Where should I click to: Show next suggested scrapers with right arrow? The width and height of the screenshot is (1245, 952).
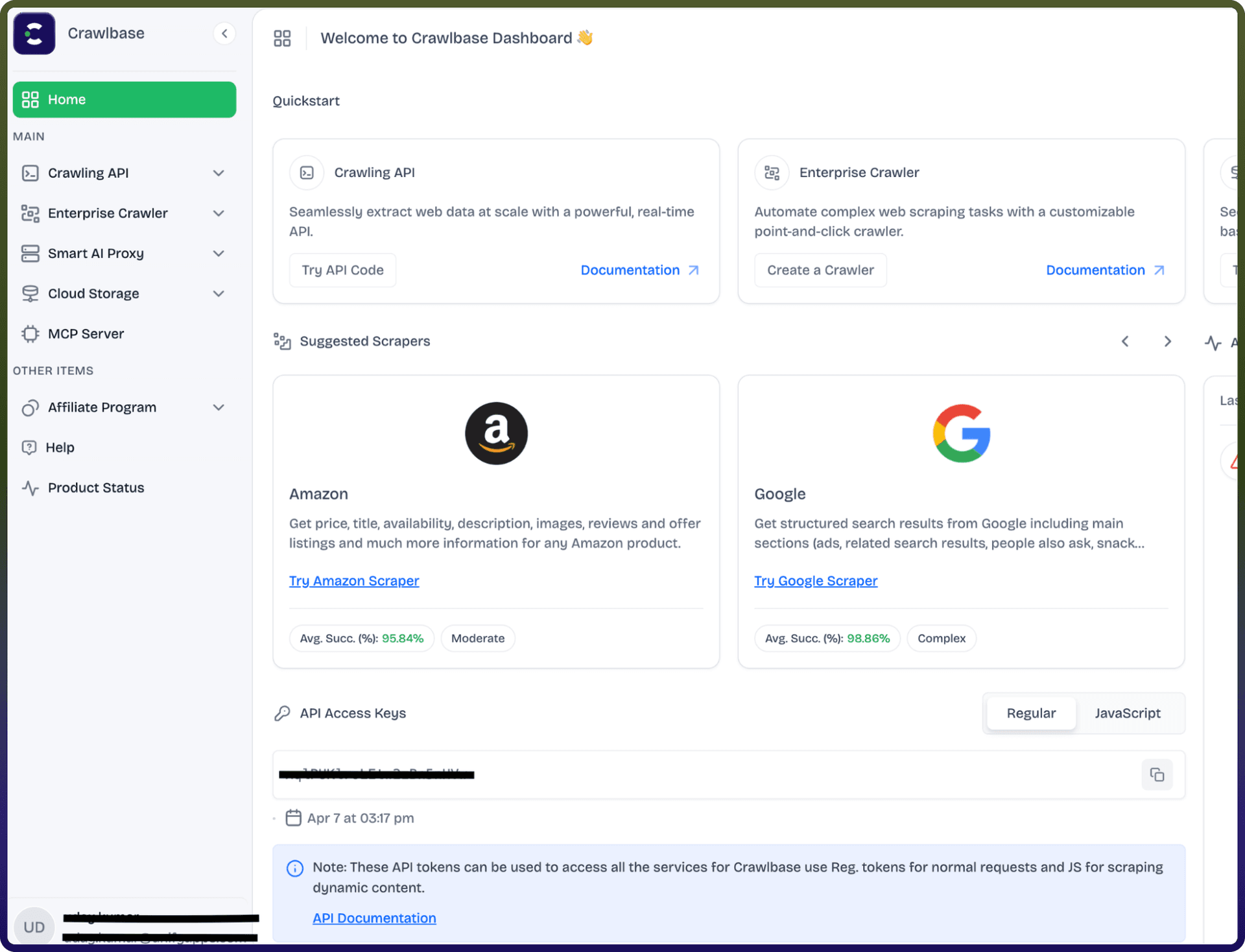[x=1168, y=341]
